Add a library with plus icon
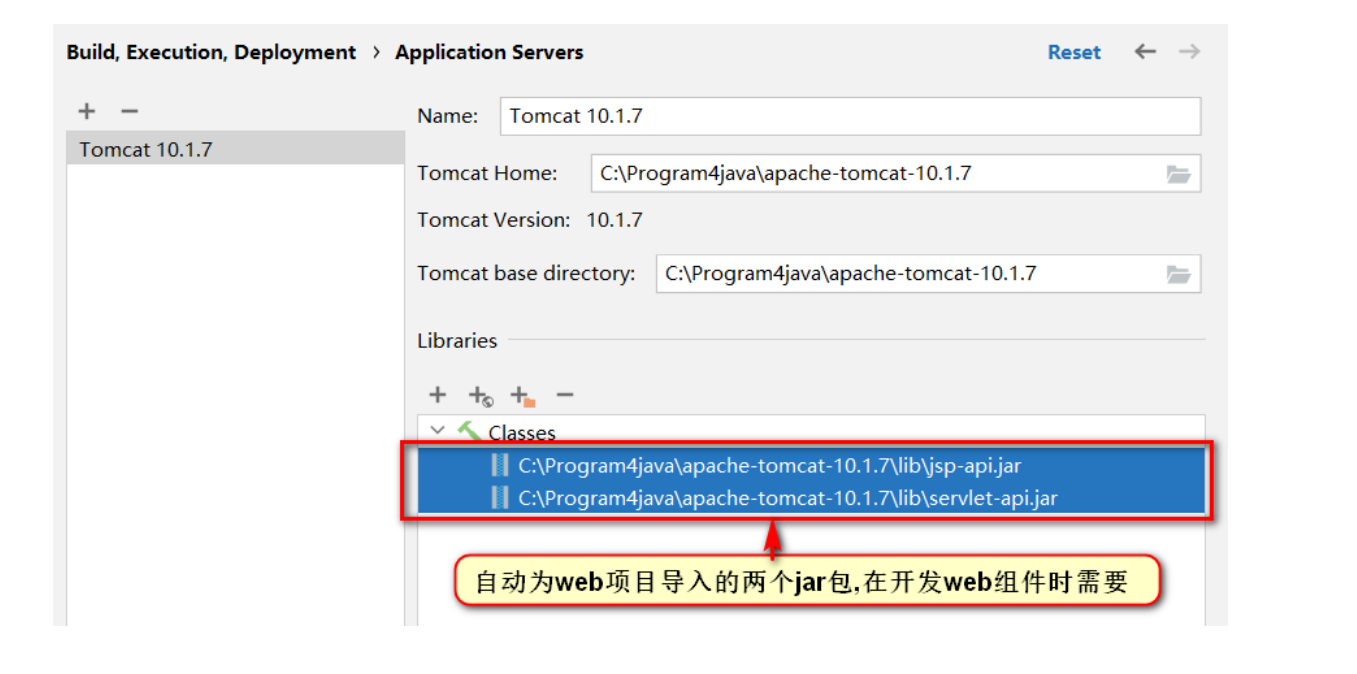The width and height of the screenshot is (1357, 674). (437, 394)
